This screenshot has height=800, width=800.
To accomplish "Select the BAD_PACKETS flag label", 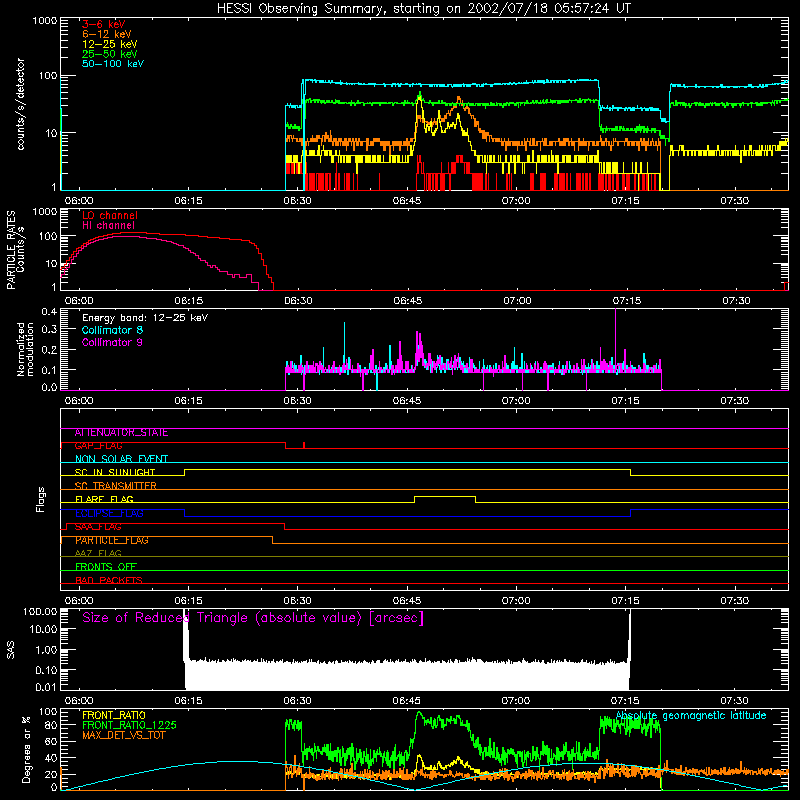I will point(109,580).
